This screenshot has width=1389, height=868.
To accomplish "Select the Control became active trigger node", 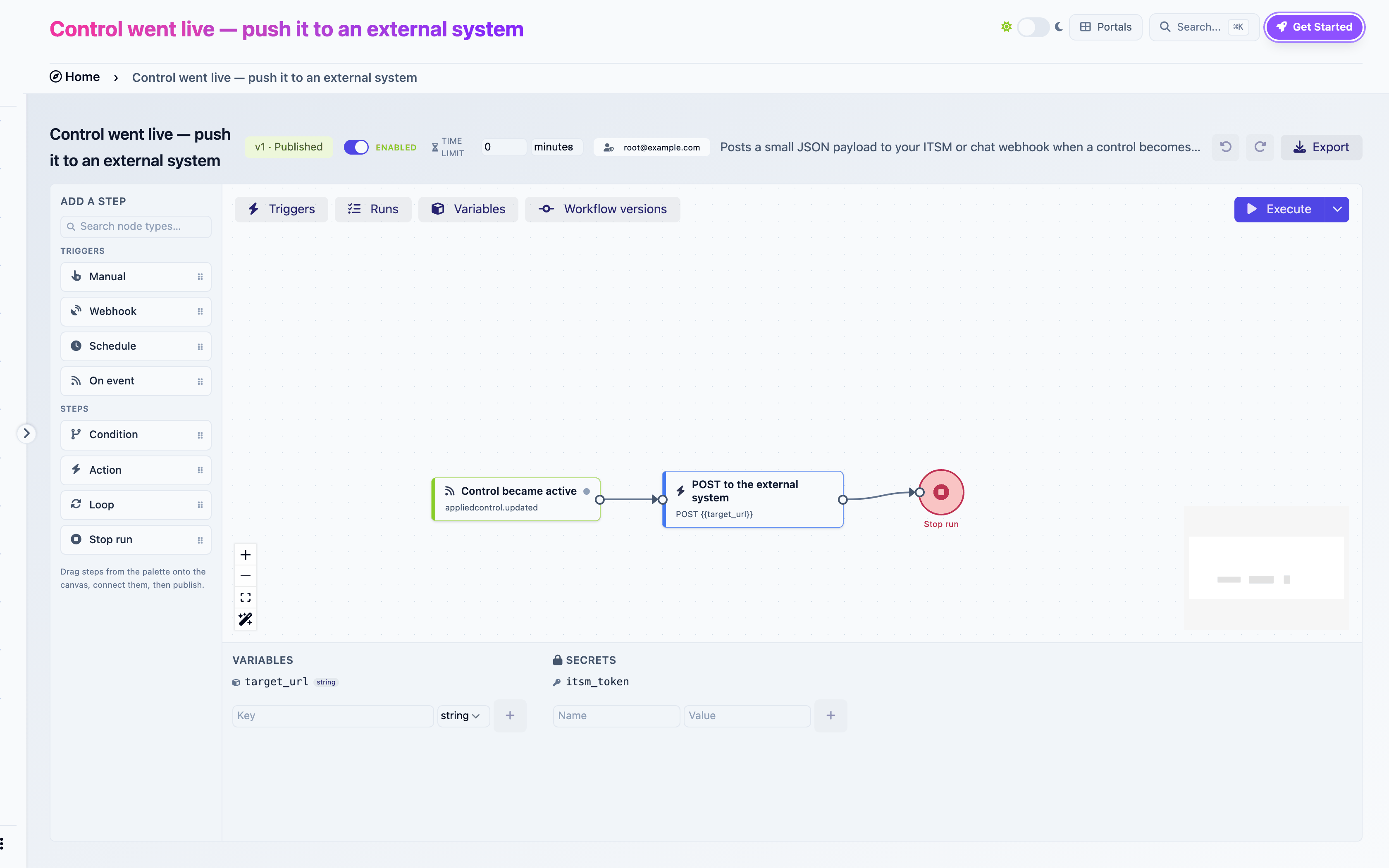I will click(516, 499).
